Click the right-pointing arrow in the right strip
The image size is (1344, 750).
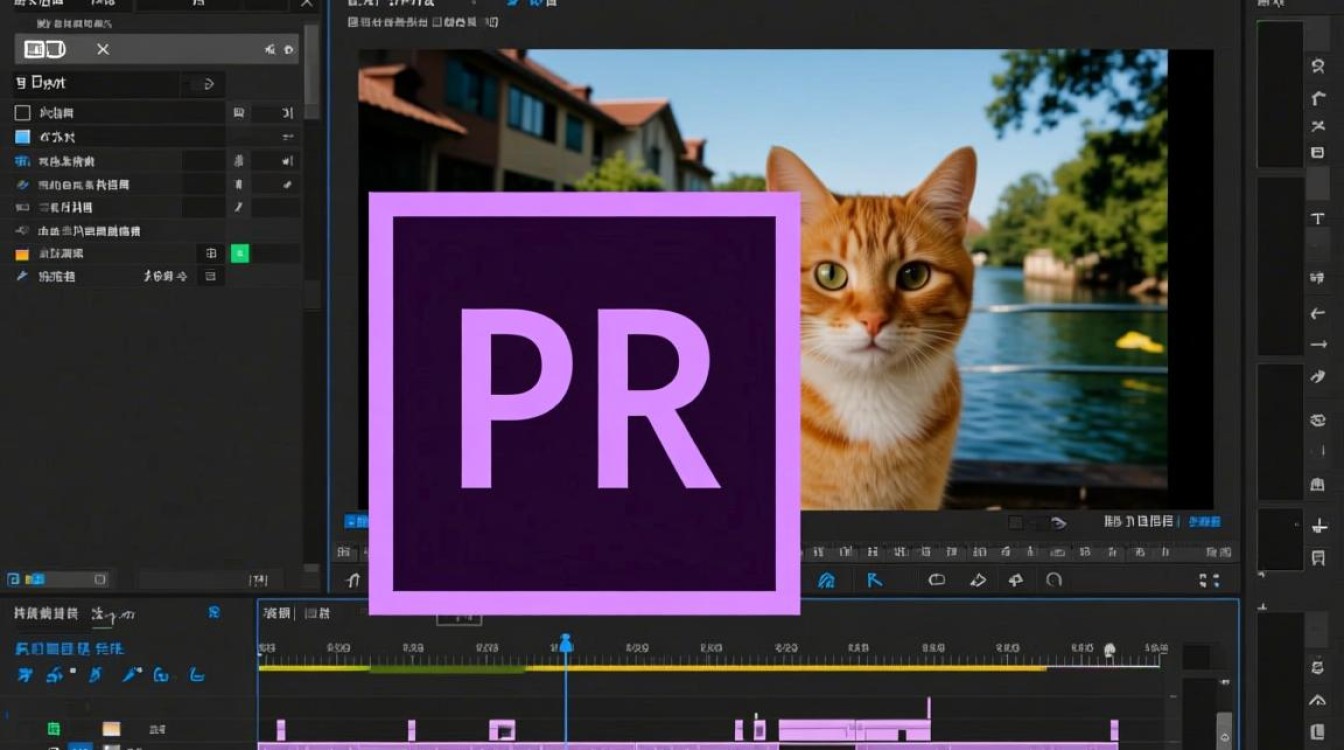1318,345
